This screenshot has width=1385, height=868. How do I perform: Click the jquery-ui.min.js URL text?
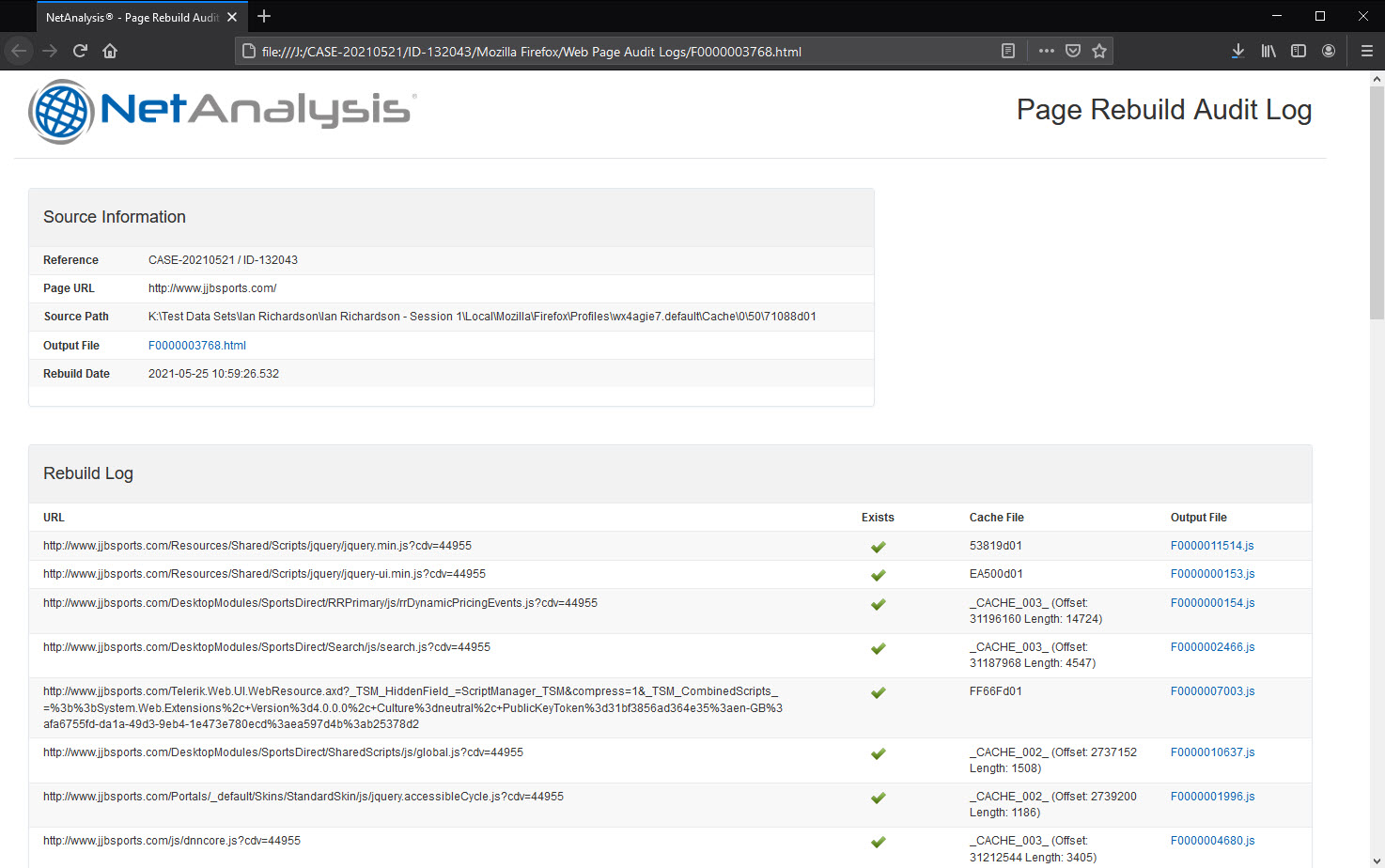pyautogui.click(x=264, y=574)
